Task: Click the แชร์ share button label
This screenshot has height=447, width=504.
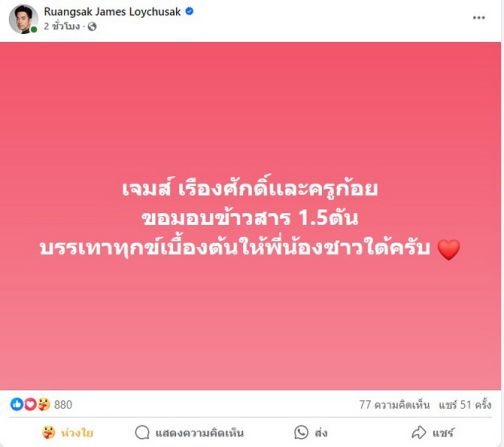Action: tap(443, 433)
